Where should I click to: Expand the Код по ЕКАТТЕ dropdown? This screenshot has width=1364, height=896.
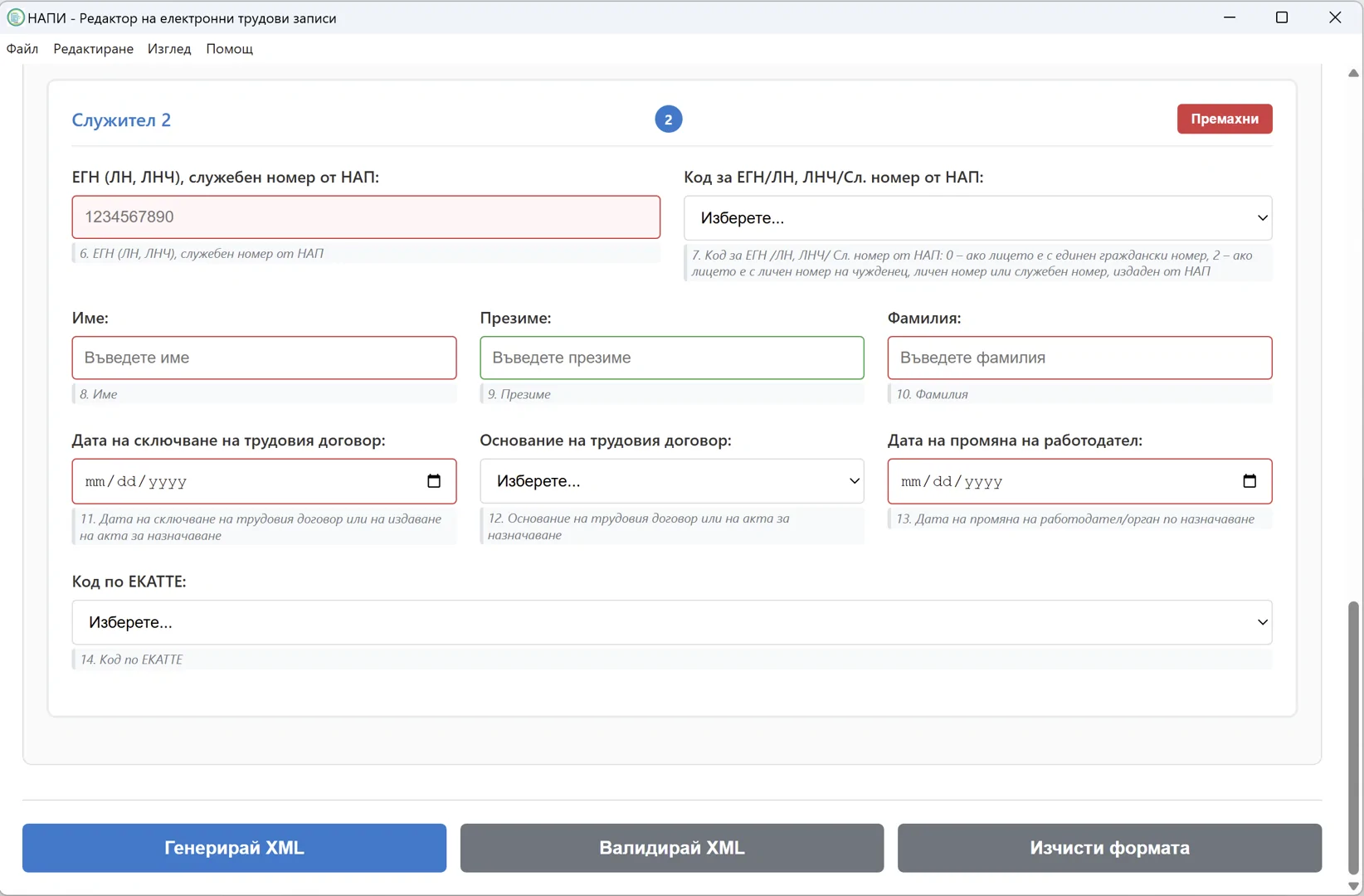point(671,622)
